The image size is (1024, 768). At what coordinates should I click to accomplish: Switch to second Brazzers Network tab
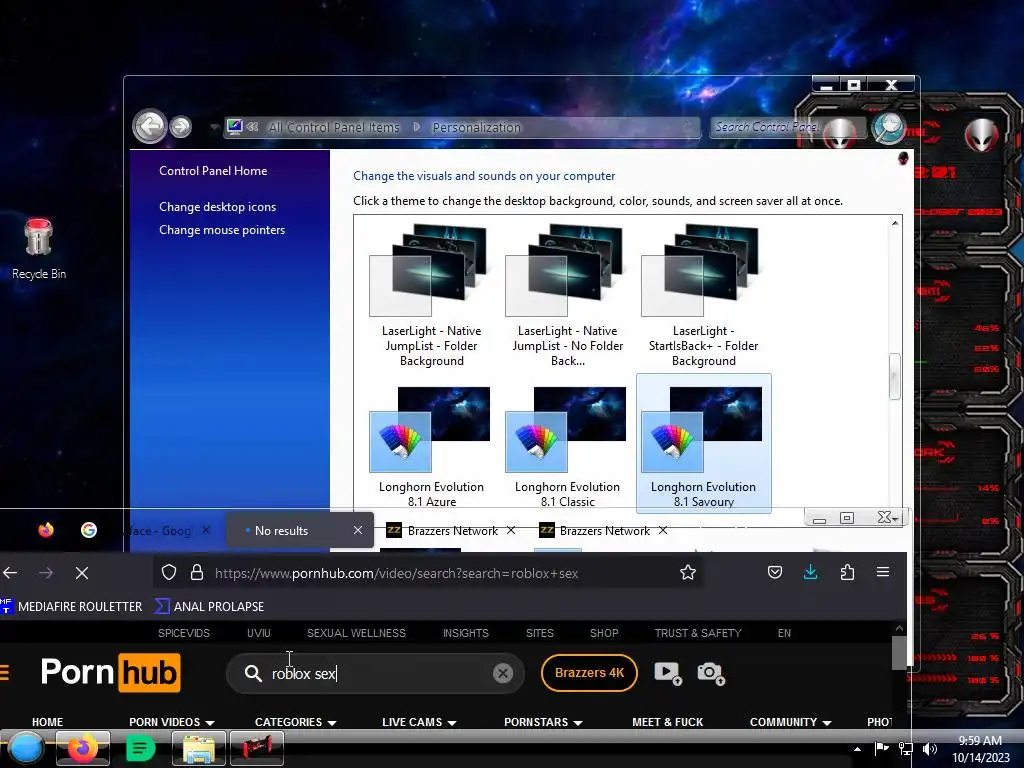point(604,531)
